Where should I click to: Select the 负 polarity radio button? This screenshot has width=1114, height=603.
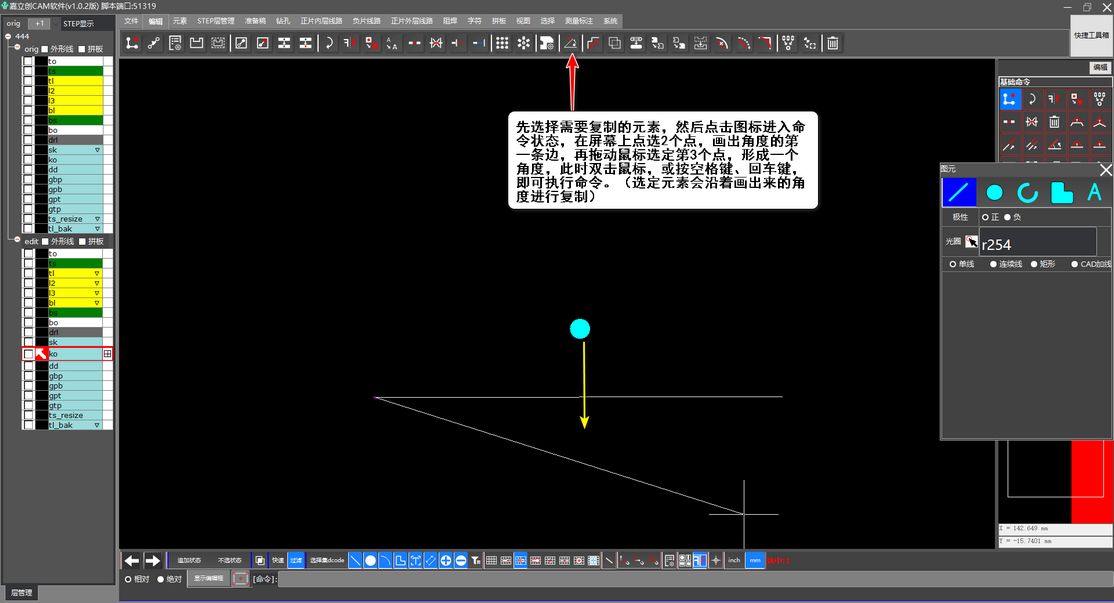(1007, 217)
